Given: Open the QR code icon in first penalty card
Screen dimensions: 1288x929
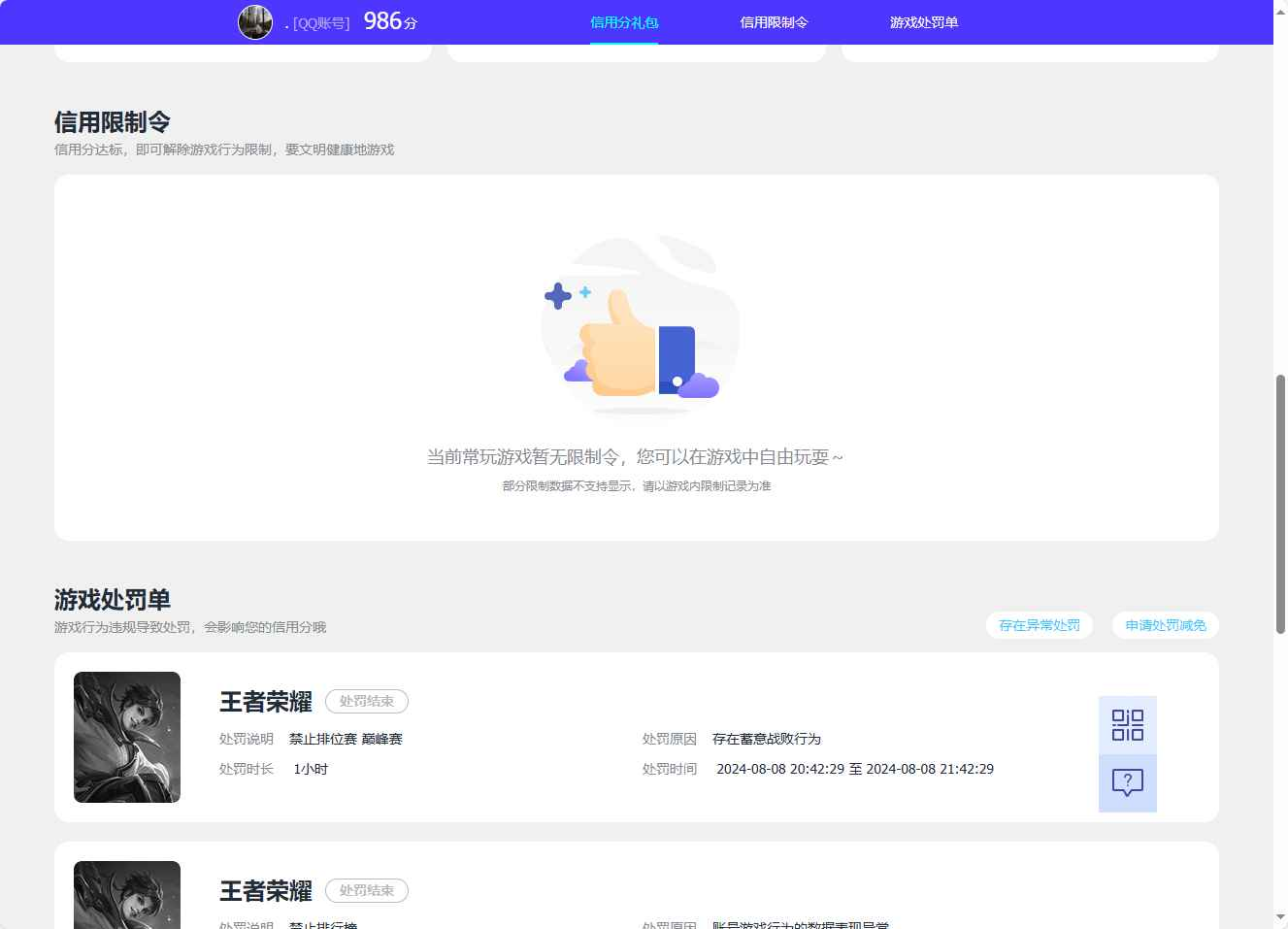Looking at the screenshot, I should coord(1127,725).
